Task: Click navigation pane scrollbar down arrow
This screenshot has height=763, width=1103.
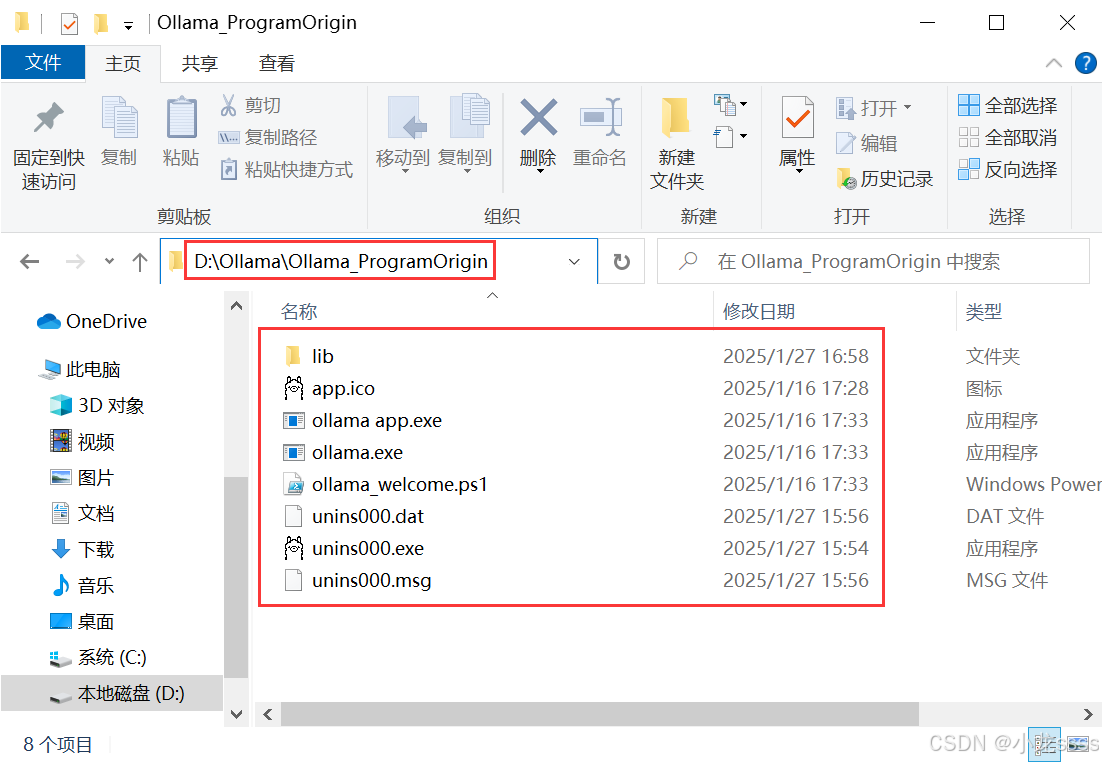Action: click(236, 714)
